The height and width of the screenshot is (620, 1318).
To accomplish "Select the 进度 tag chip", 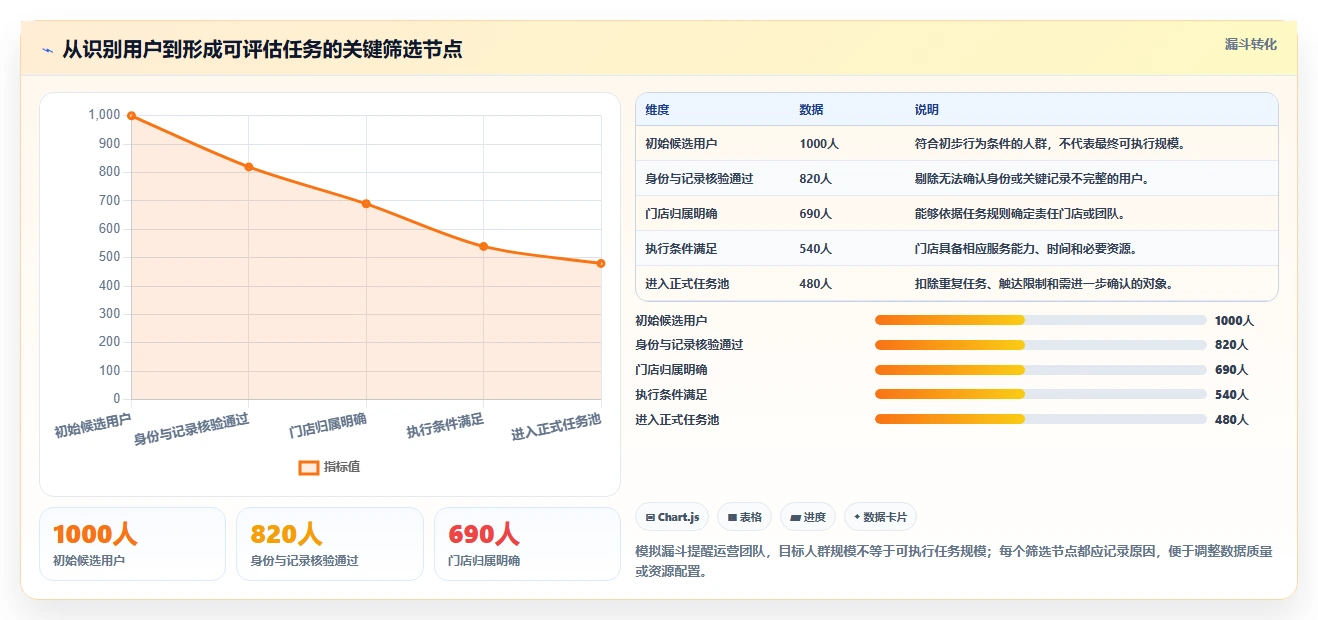I will (x=807, y=517).
